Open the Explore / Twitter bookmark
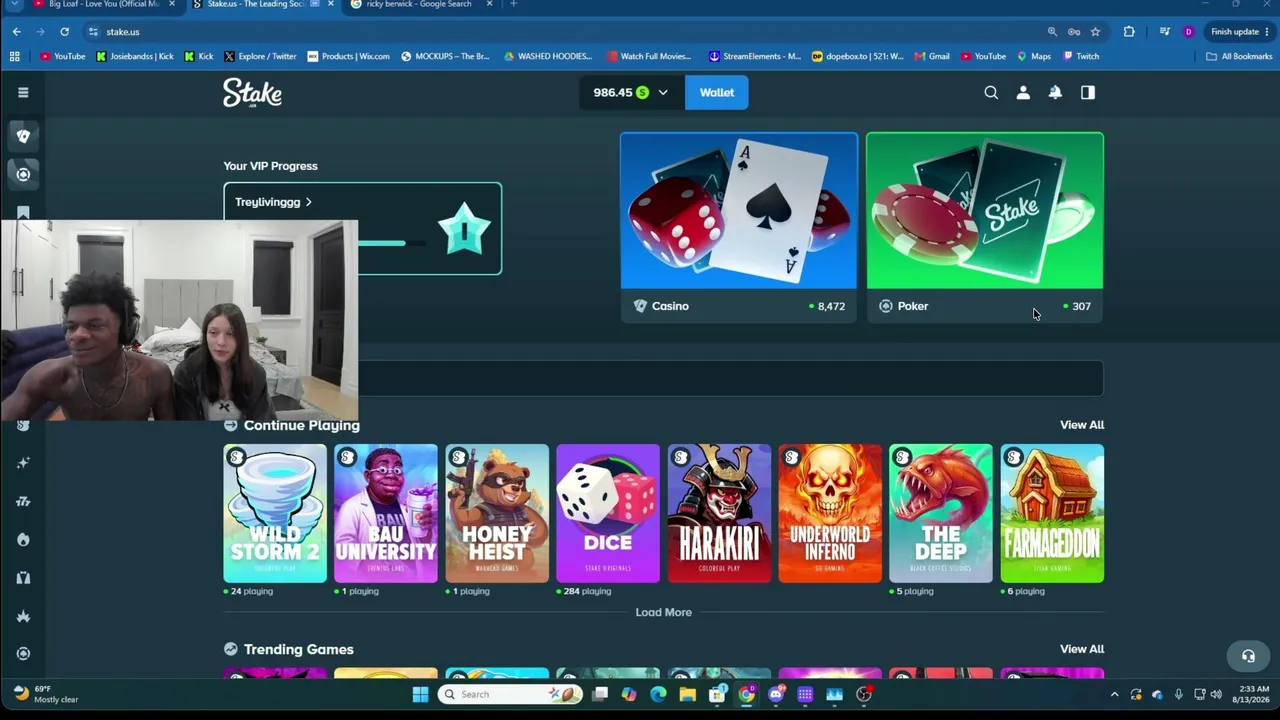 pos(260,56)
